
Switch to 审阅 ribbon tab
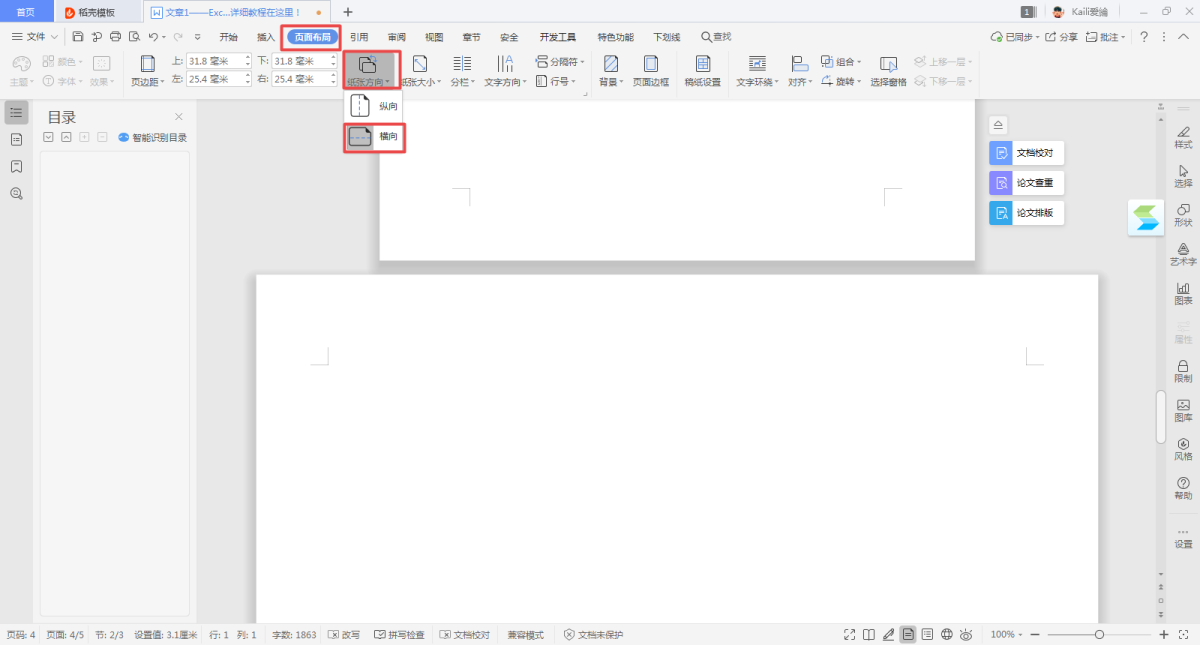tap(397, 37)
